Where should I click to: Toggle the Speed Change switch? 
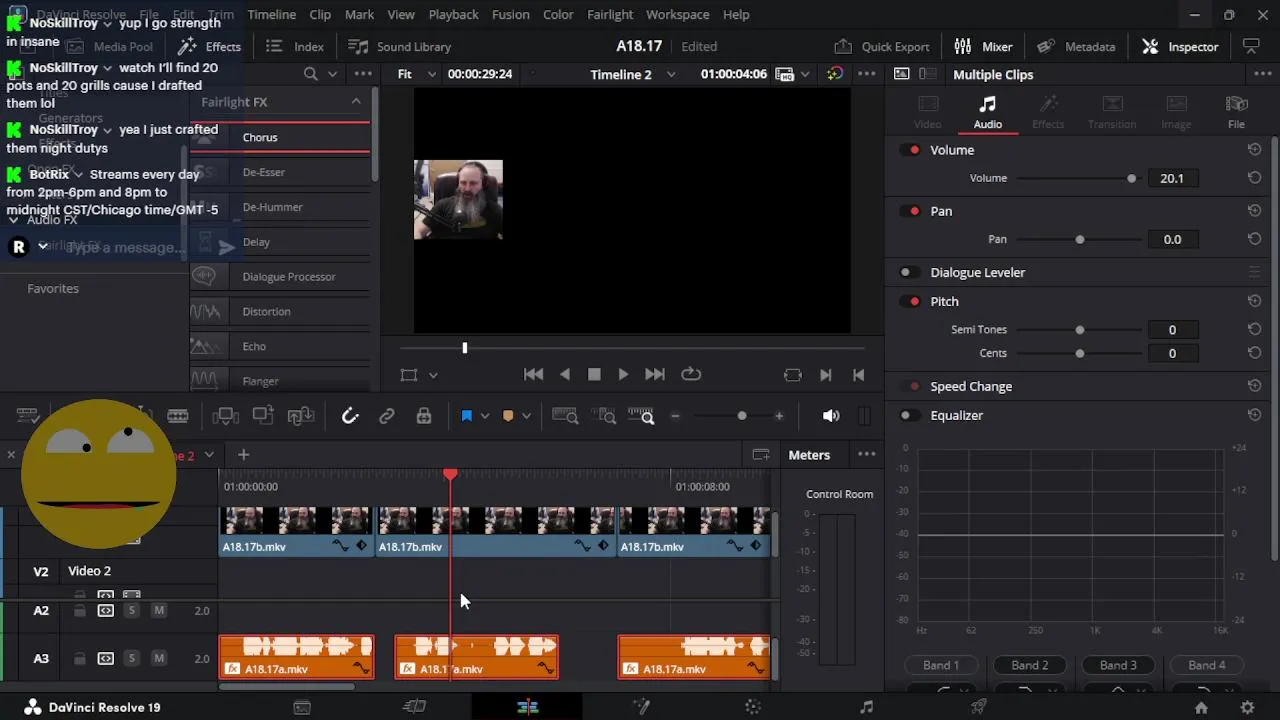[910, 386]
